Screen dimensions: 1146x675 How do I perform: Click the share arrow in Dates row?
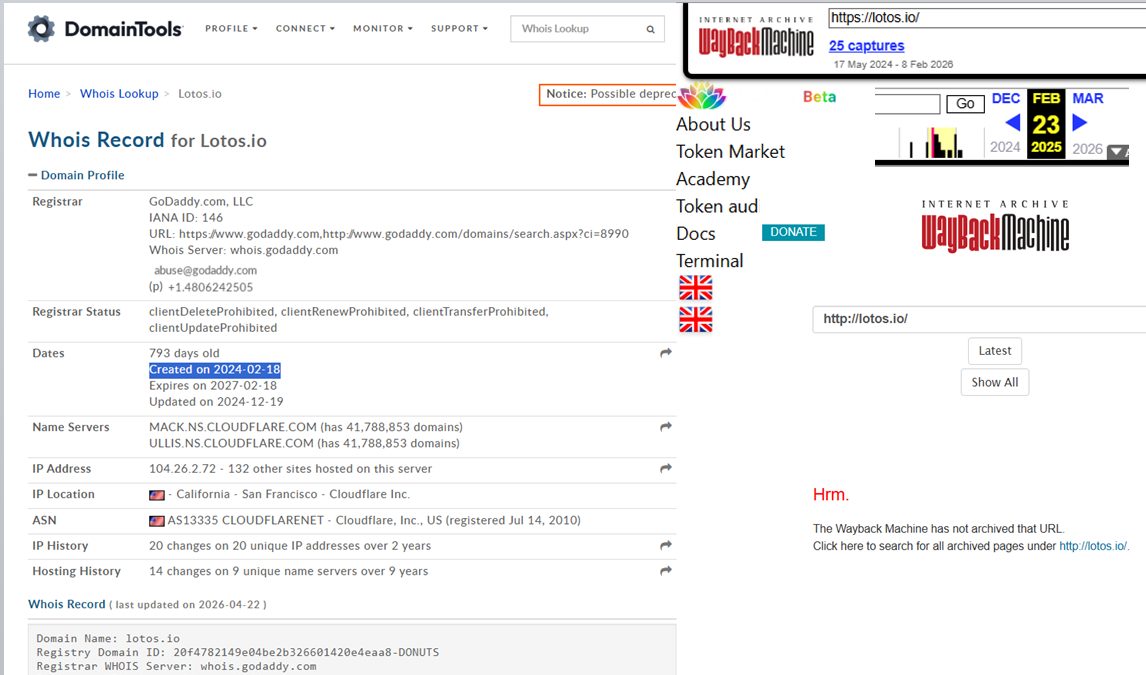point(666,353)
